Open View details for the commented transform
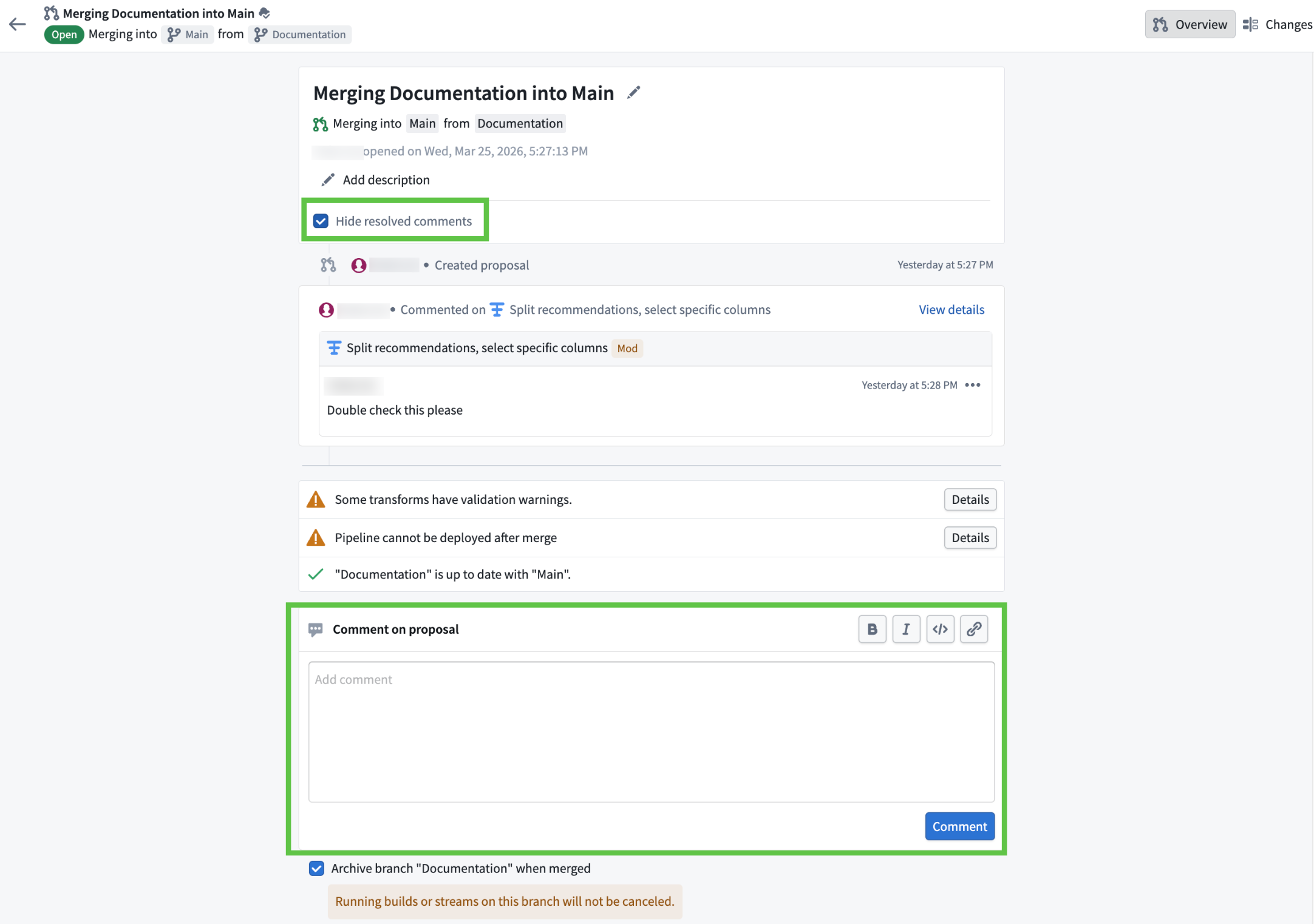 pyautogui.click(x=950, y=310)
